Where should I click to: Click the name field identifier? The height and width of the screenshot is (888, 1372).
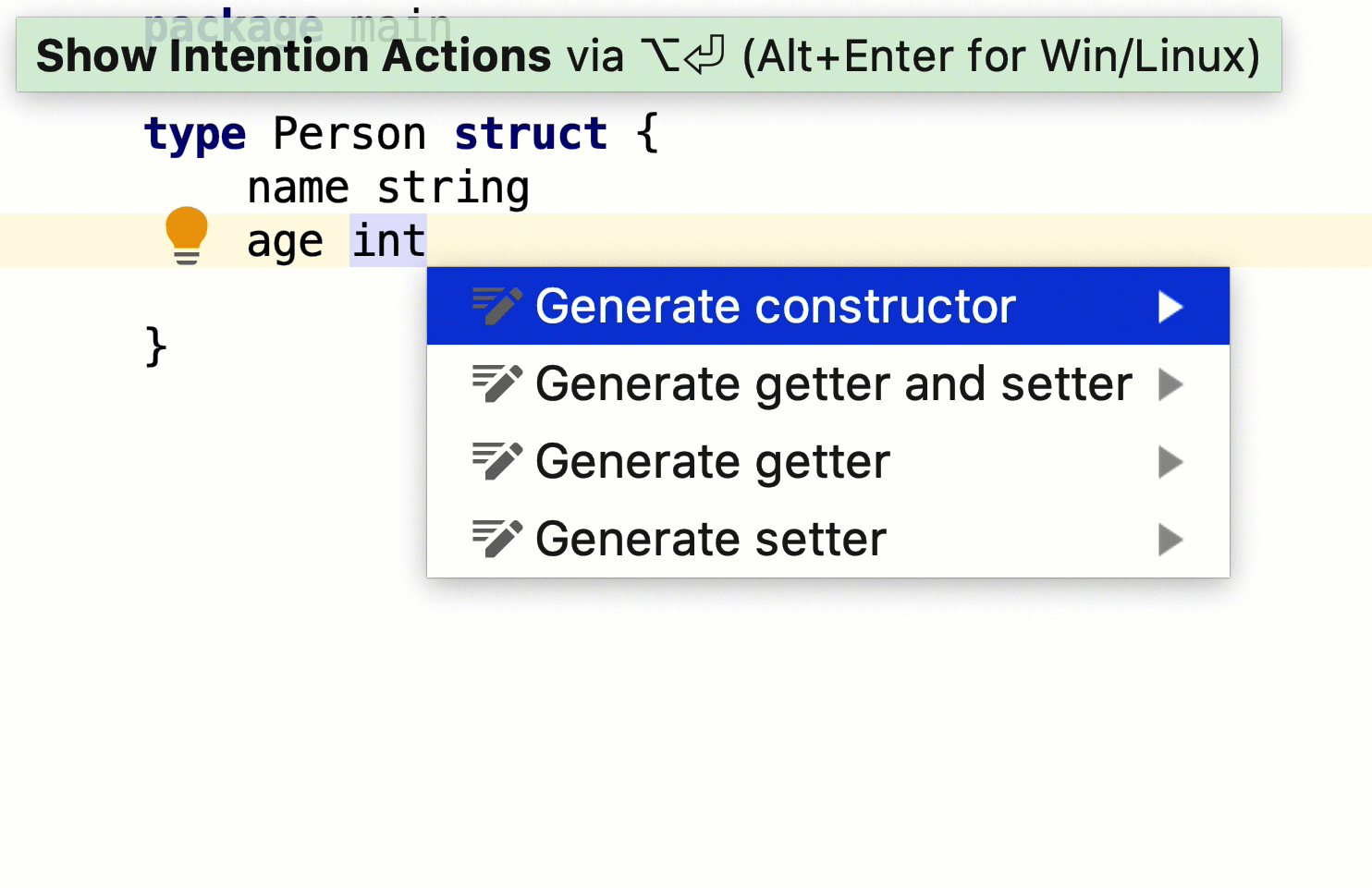point(298,189)
